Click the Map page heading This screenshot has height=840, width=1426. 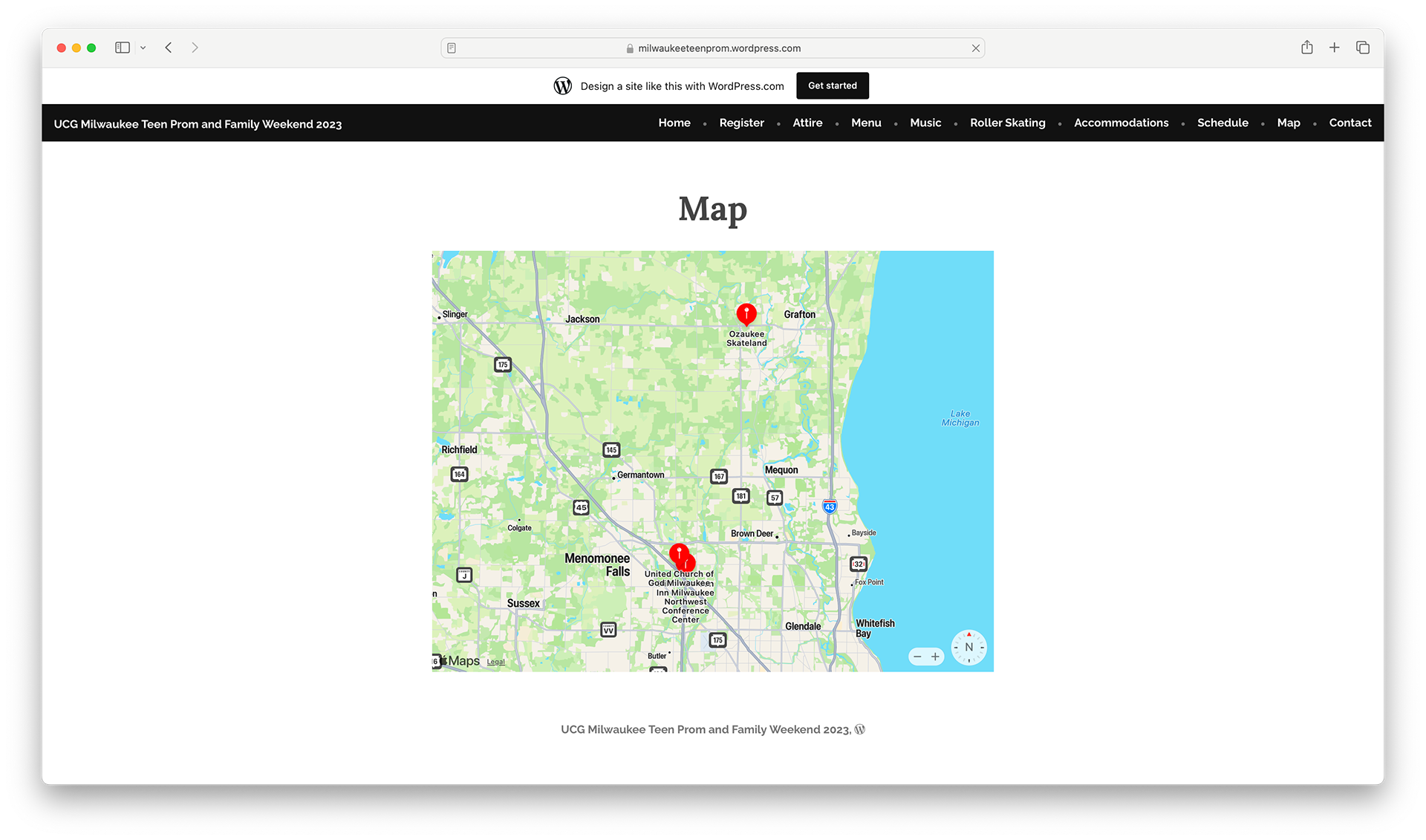[x=712, y=209]
